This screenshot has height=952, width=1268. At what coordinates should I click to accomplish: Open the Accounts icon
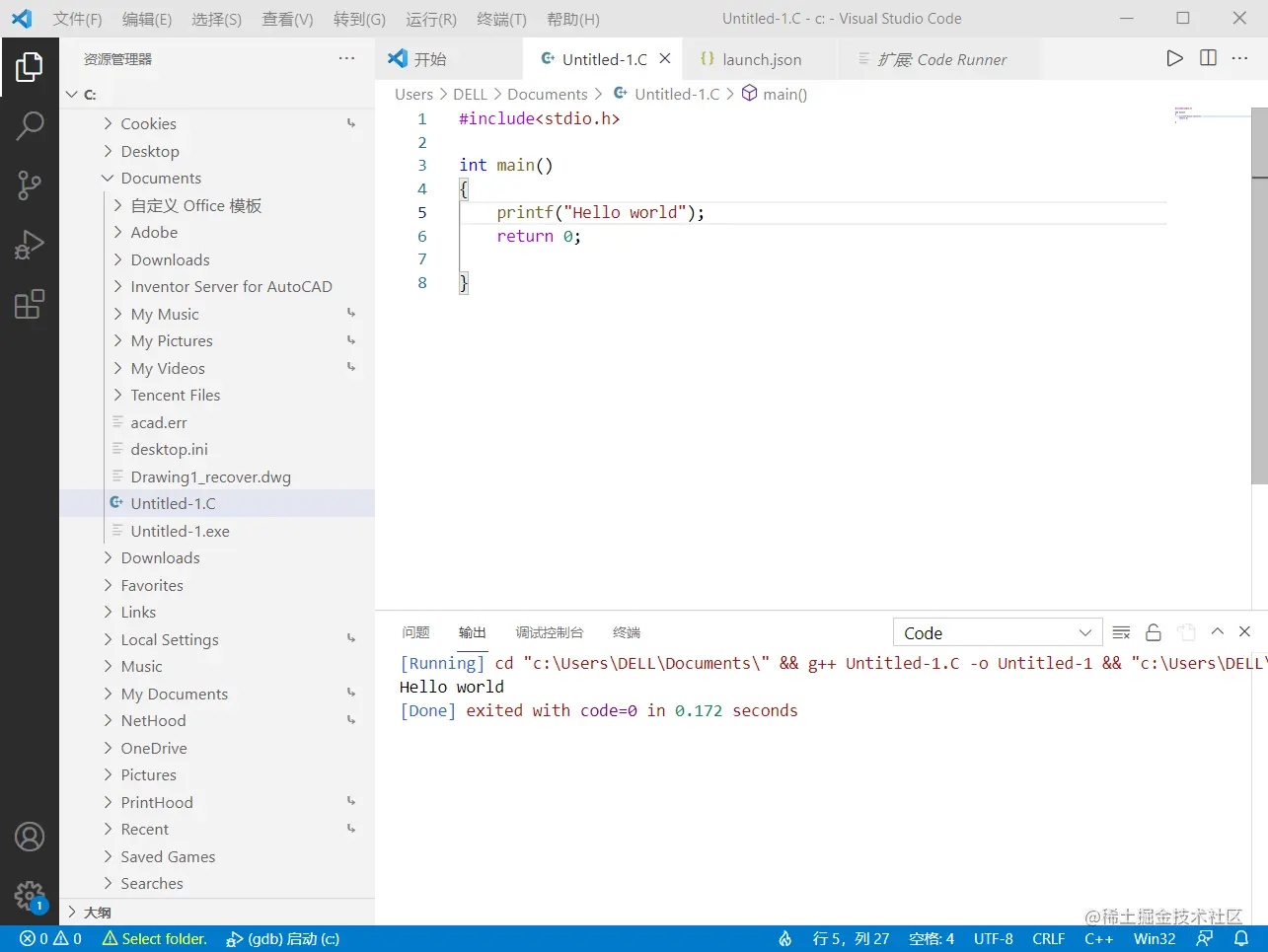30,837
